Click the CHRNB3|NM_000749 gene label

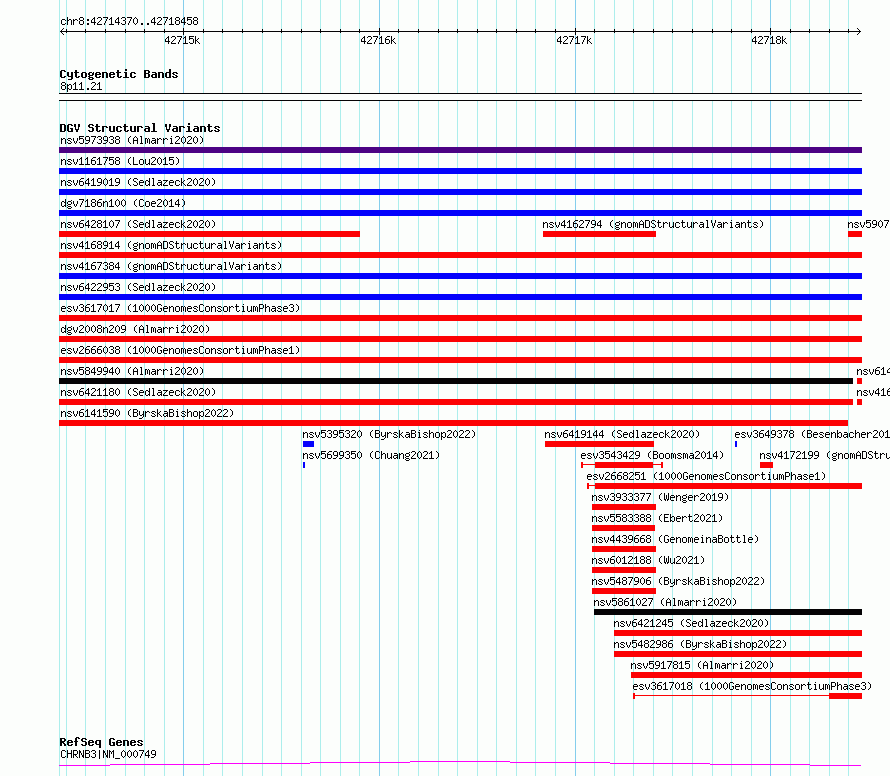coord(108,754)
